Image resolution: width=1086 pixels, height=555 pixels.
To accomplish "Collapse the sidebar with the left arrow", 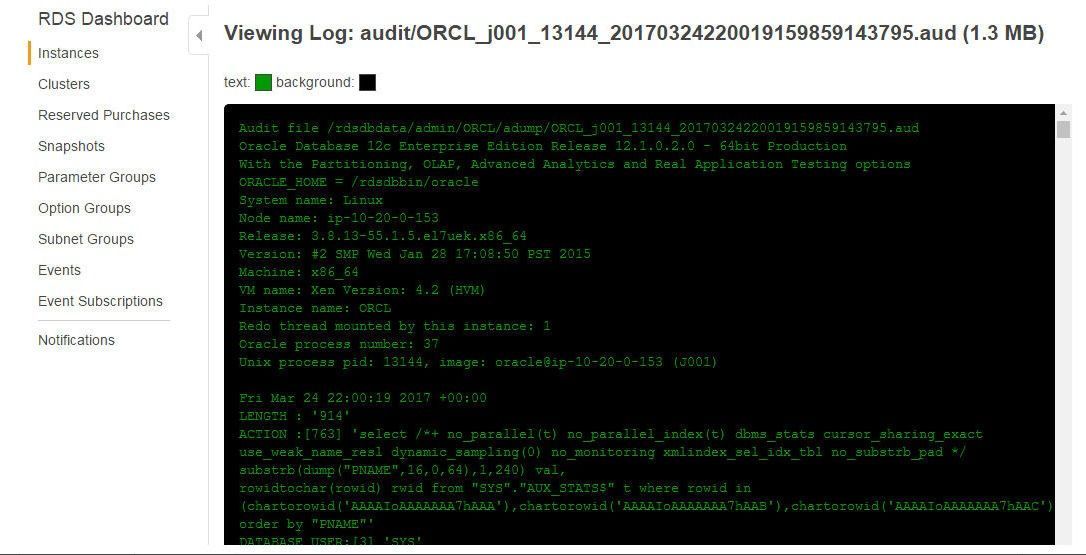I will click(199, 35).
